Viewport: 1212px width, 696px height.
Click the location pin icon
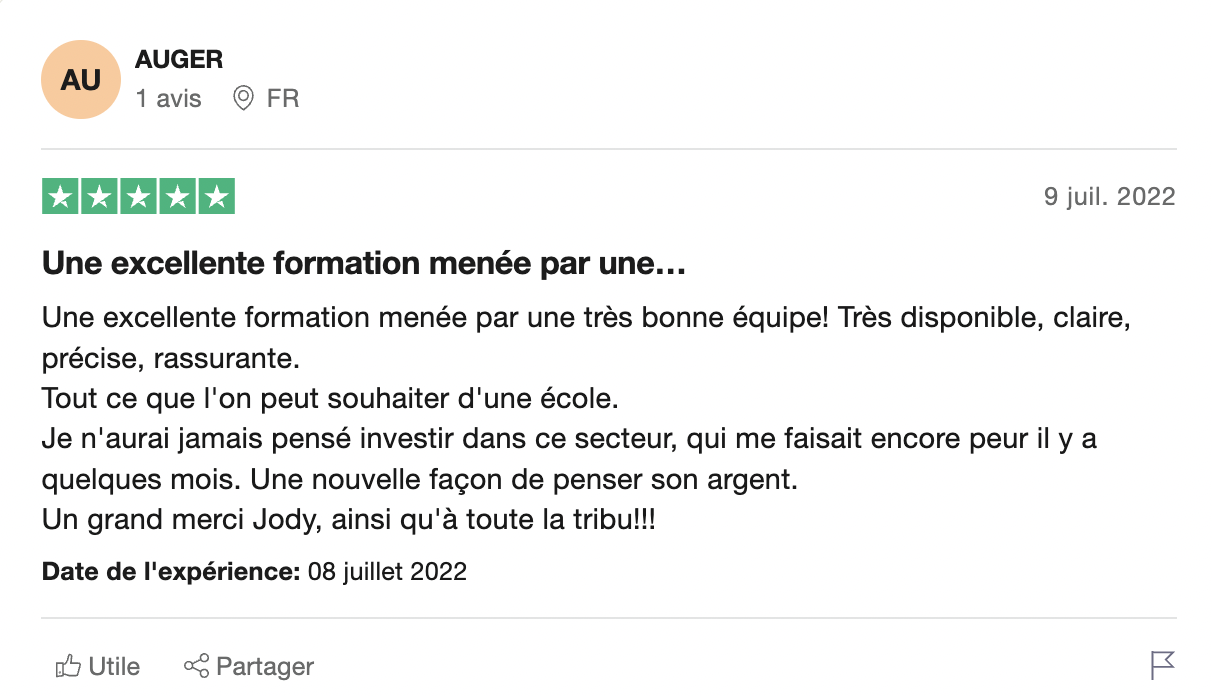tap(243, 99)
